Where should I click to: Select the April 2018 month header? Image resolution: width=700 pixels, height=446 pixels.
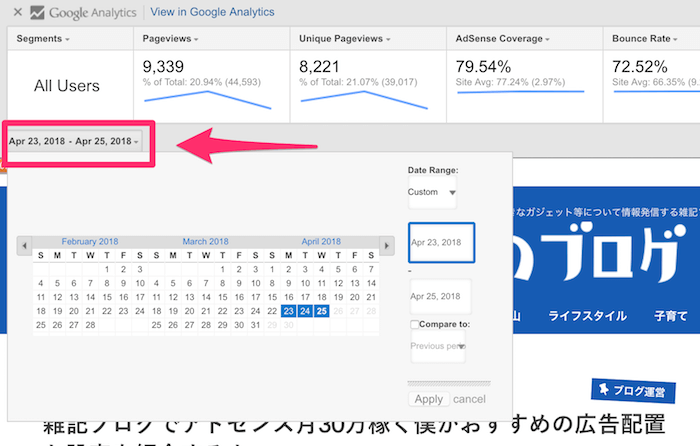click(x=321, y=242)
